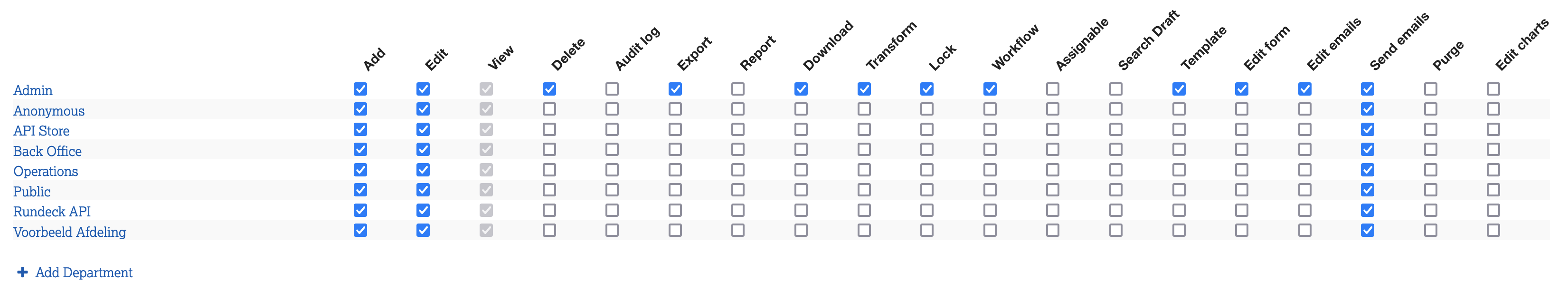1568x292 pixels.
Task: Enable Purge permission for Admin row
Action: tap(1430, 89)
